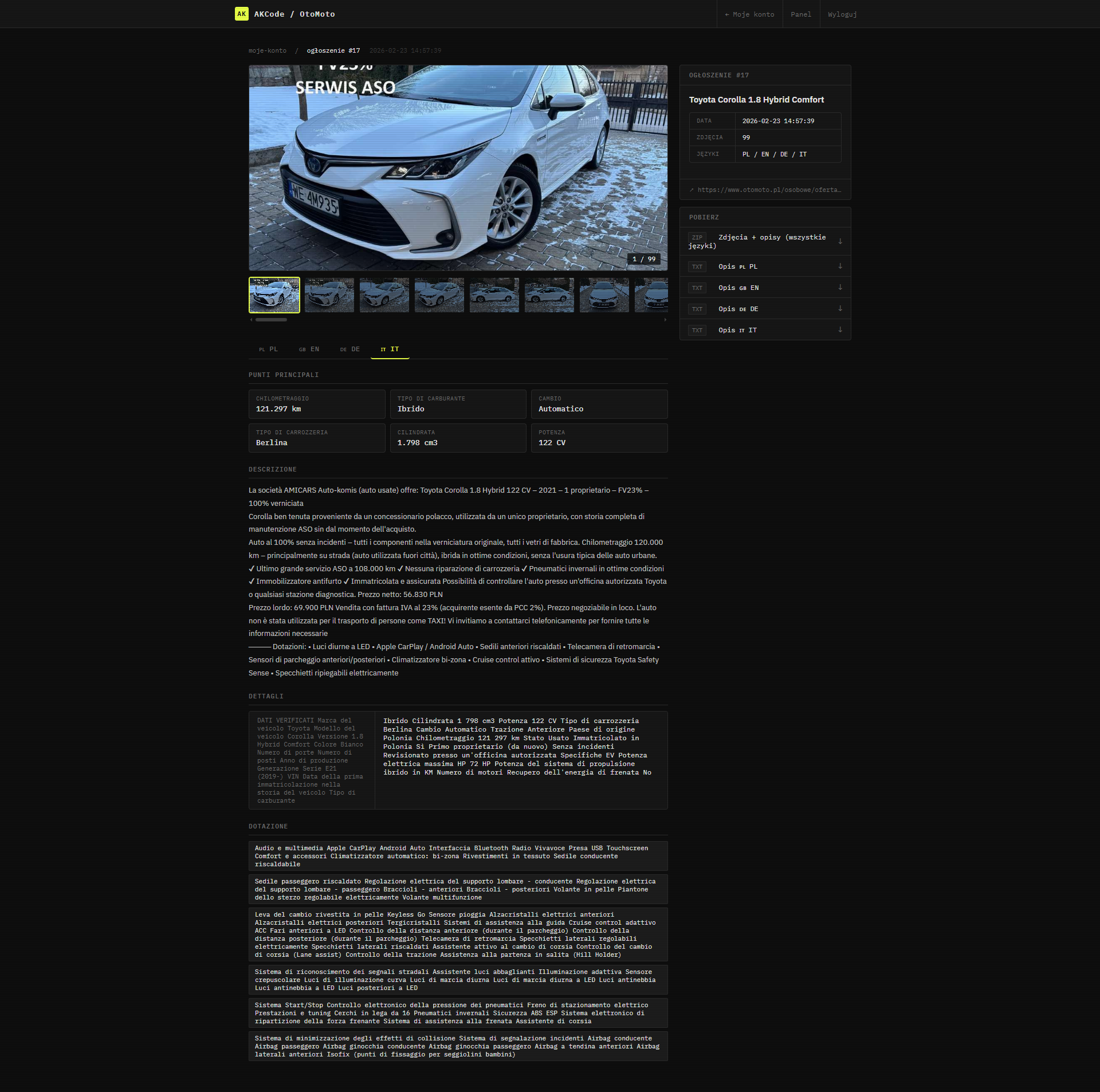
Task: Select the first highlighted thumbnail
Action: (x=274, y=295)
